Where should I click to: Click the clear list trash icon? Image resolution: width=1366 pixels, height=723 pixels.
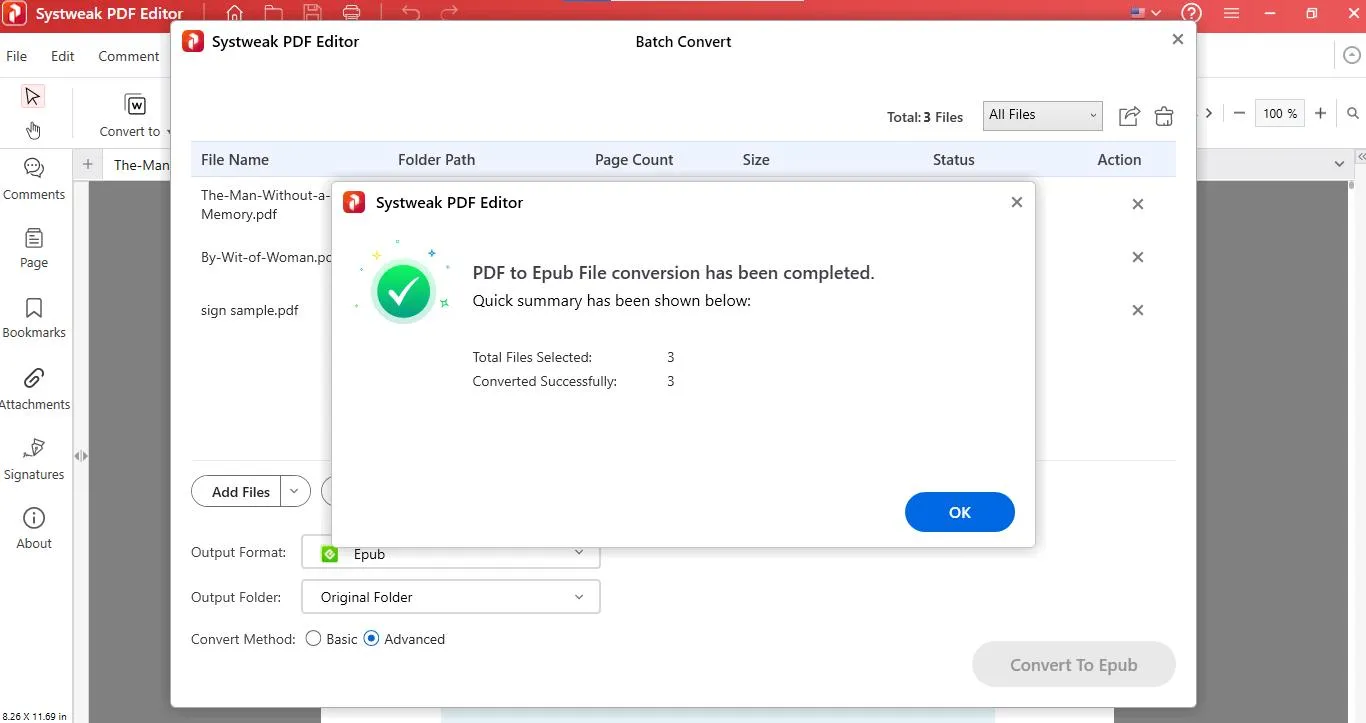[x=1163, y=116]
